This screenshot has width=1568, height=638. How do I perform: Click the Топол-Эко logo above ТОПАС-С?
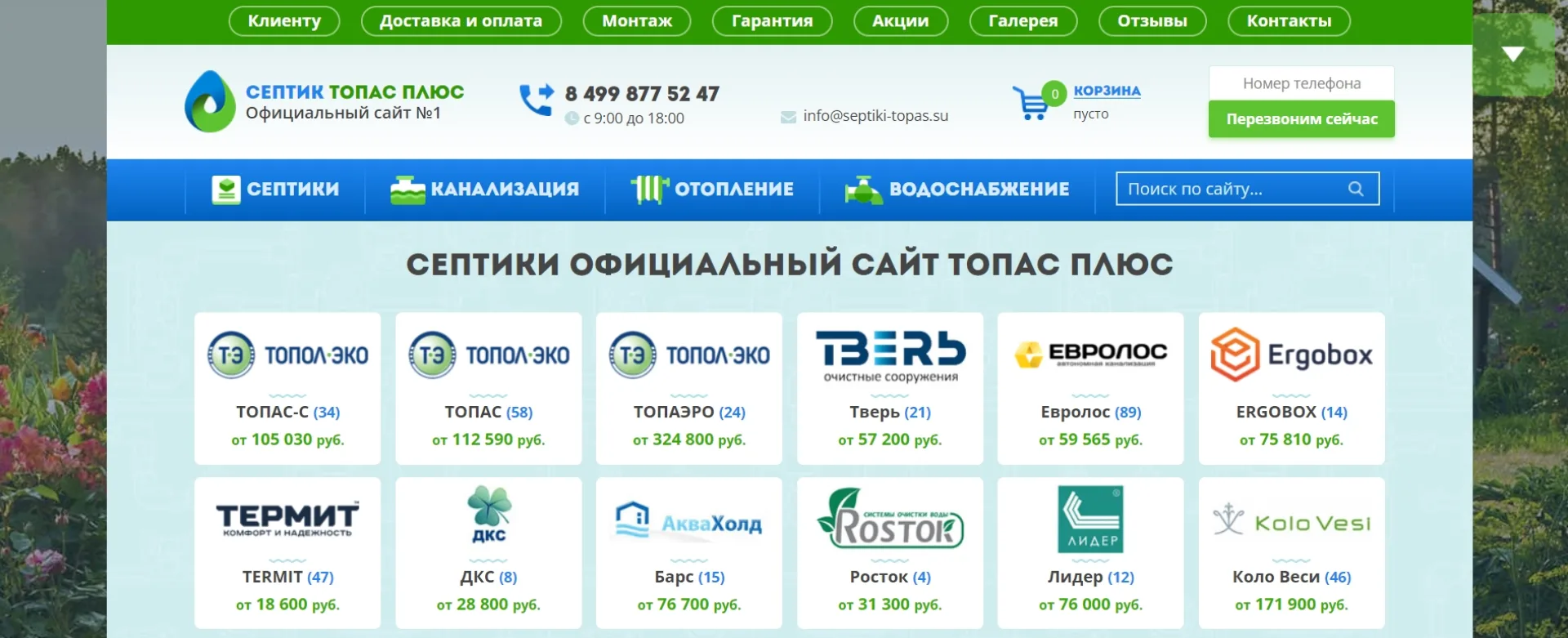click(287, 355)
